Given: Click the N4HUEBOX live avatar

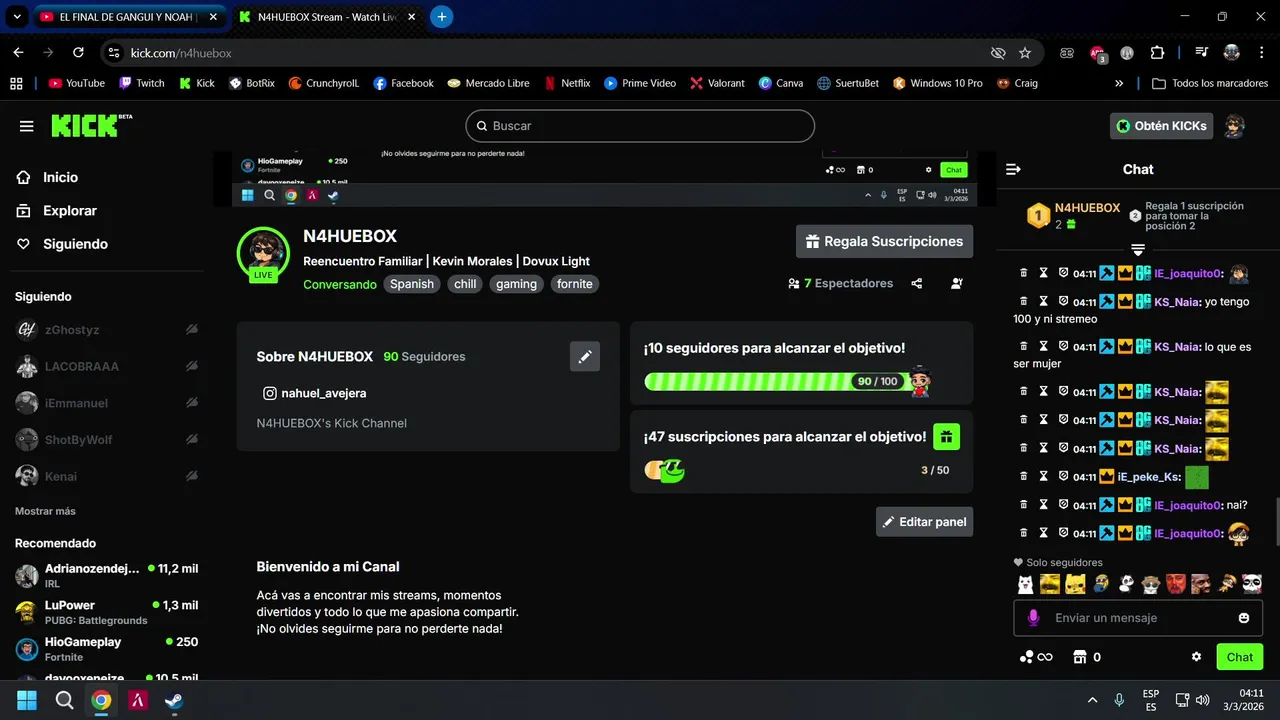Looking at the screenshot, I should [263, 253].
